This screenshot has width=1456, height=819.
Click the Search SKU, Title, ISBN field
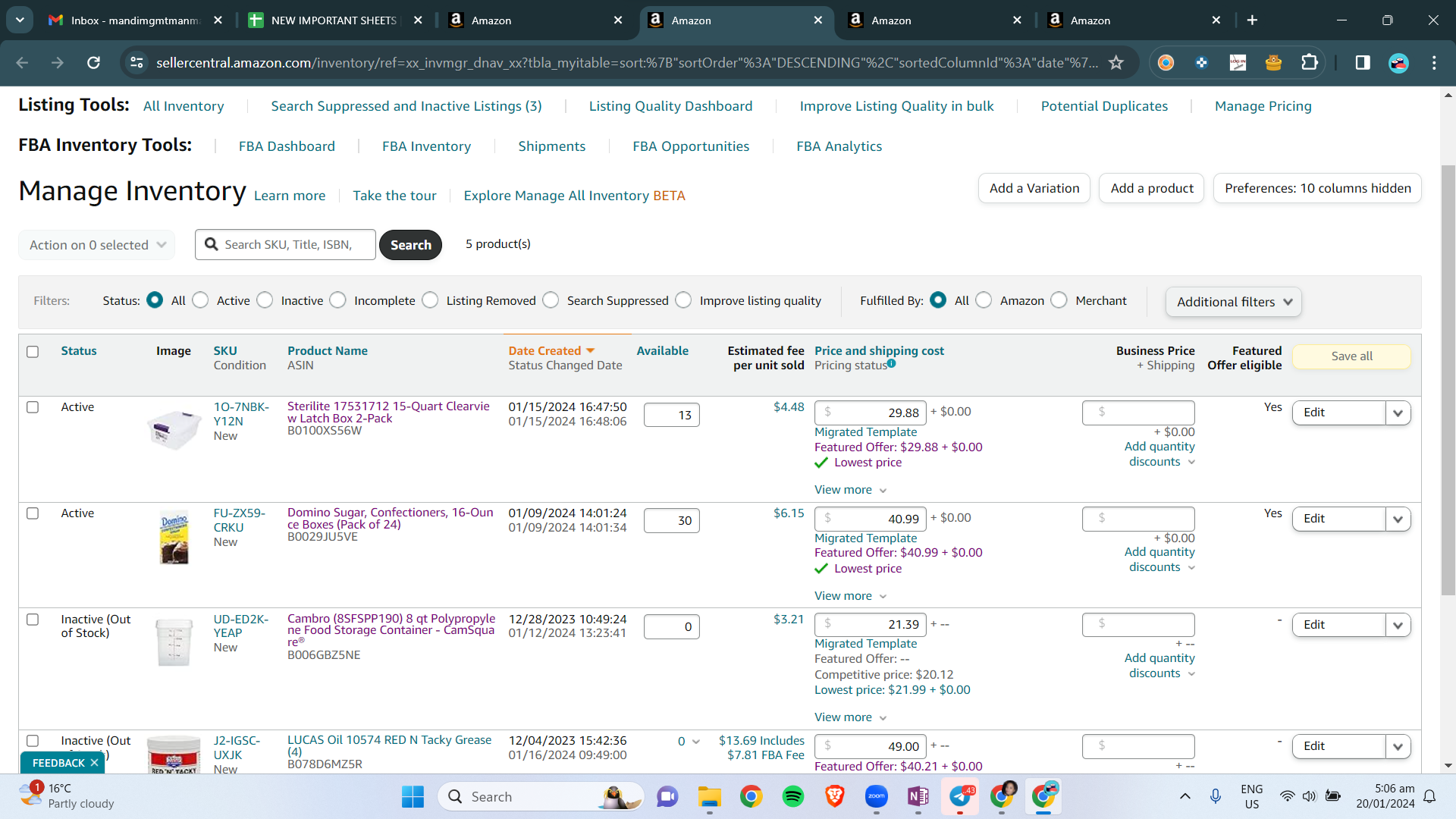click(286, 245)
